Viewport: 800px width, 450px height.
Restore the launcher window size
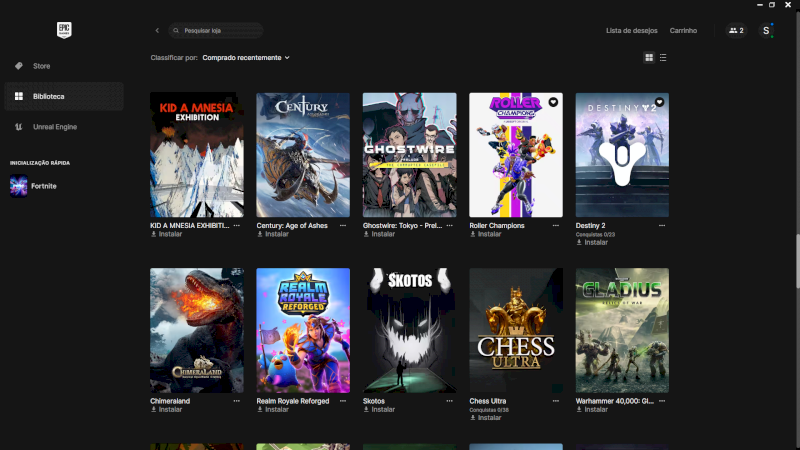(x=772, y=5)
